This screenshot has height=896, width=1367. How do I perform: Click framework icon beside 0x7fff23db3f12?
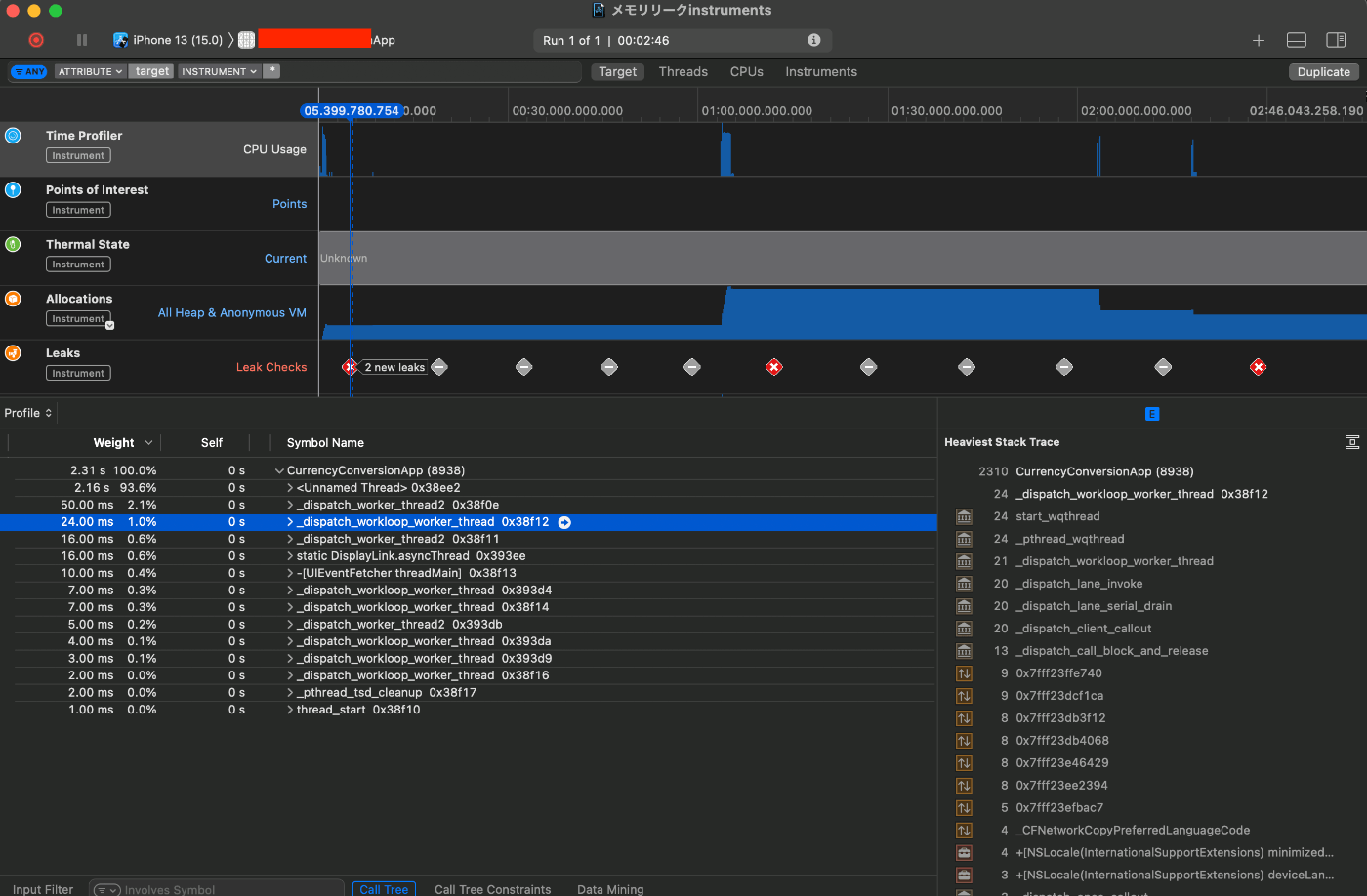point(964,718)
